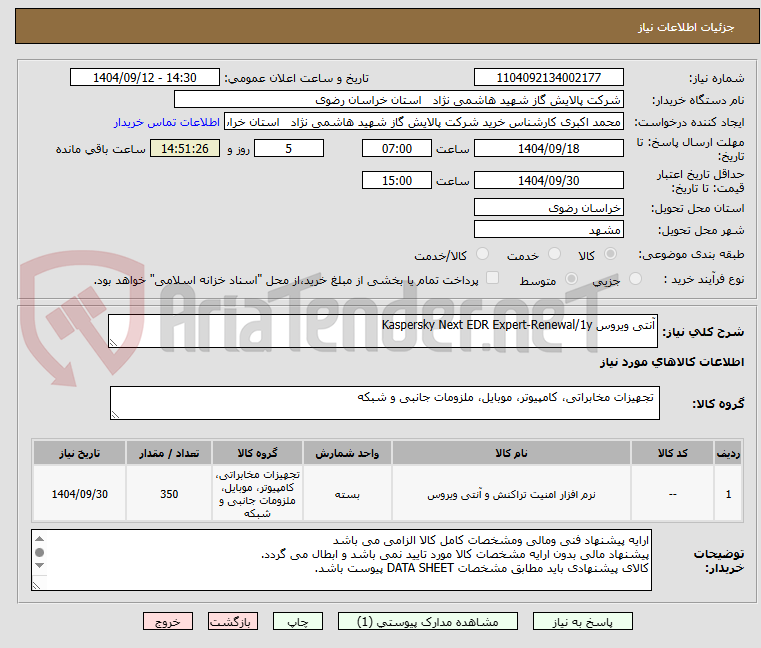Click resize handle of buyer notes area
The width and height of the screenshot is (761, 648).
36,585
